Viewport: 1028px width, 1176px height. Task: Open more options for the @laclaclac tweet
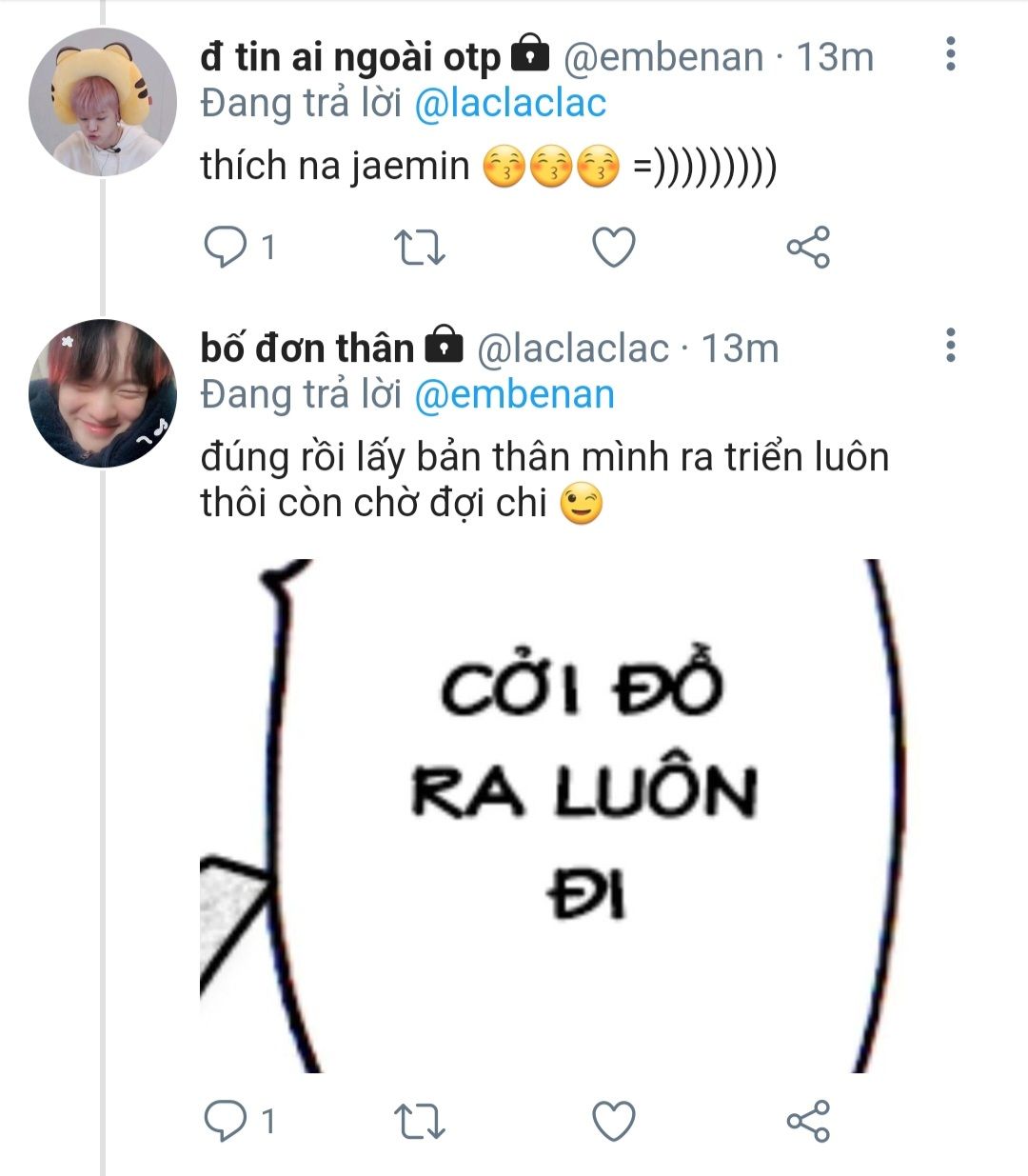(950, 346)
